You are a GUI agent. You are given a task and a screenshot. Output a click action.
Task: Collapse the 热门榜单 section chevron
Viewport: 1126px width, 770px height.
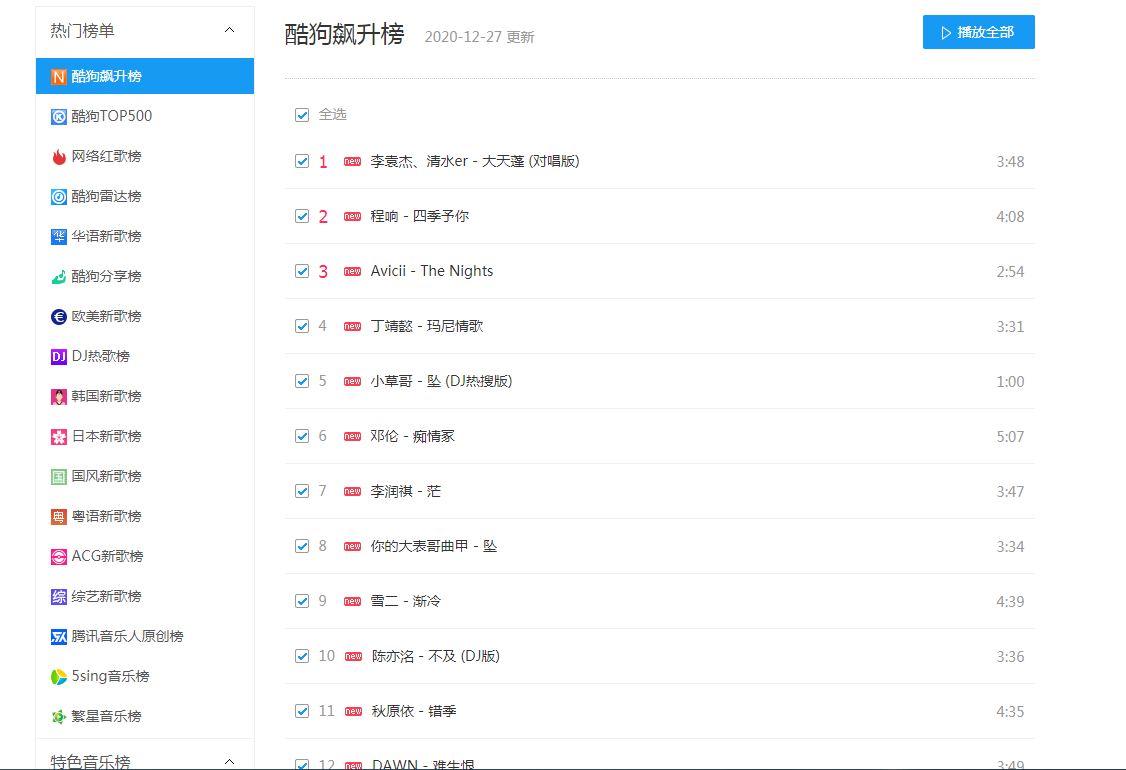(x=229, y=30)
